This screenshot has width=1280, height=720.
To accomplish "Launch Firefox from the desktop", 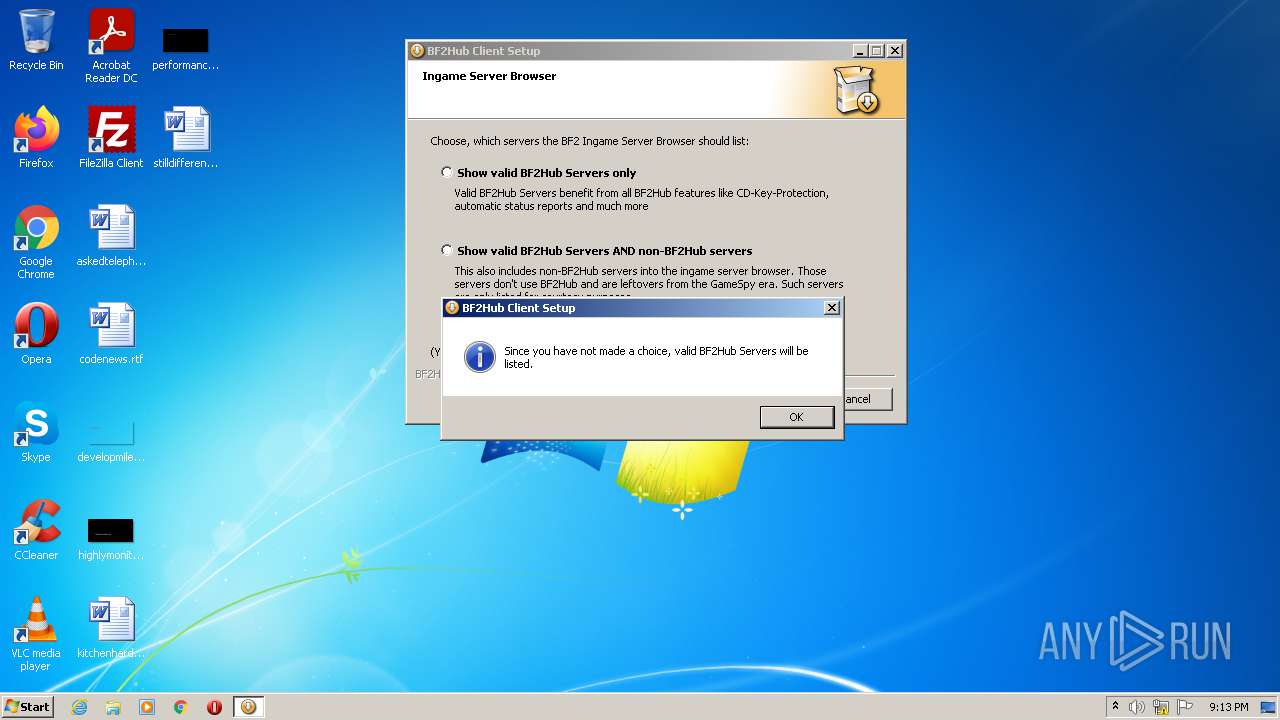I will pyautogui.click(x=36, y=138).
